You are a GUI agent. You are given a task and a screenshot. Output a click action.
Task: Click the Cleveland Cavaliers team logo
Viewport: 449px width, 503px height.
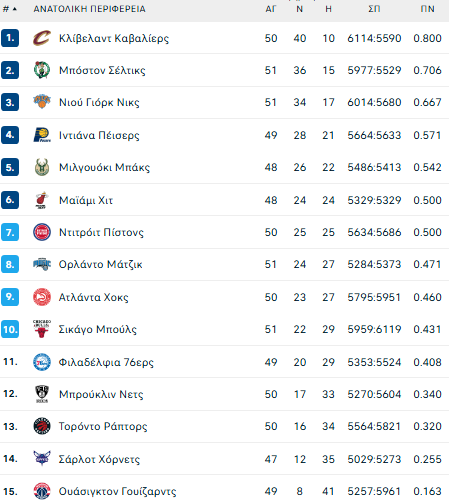[42, 38]
